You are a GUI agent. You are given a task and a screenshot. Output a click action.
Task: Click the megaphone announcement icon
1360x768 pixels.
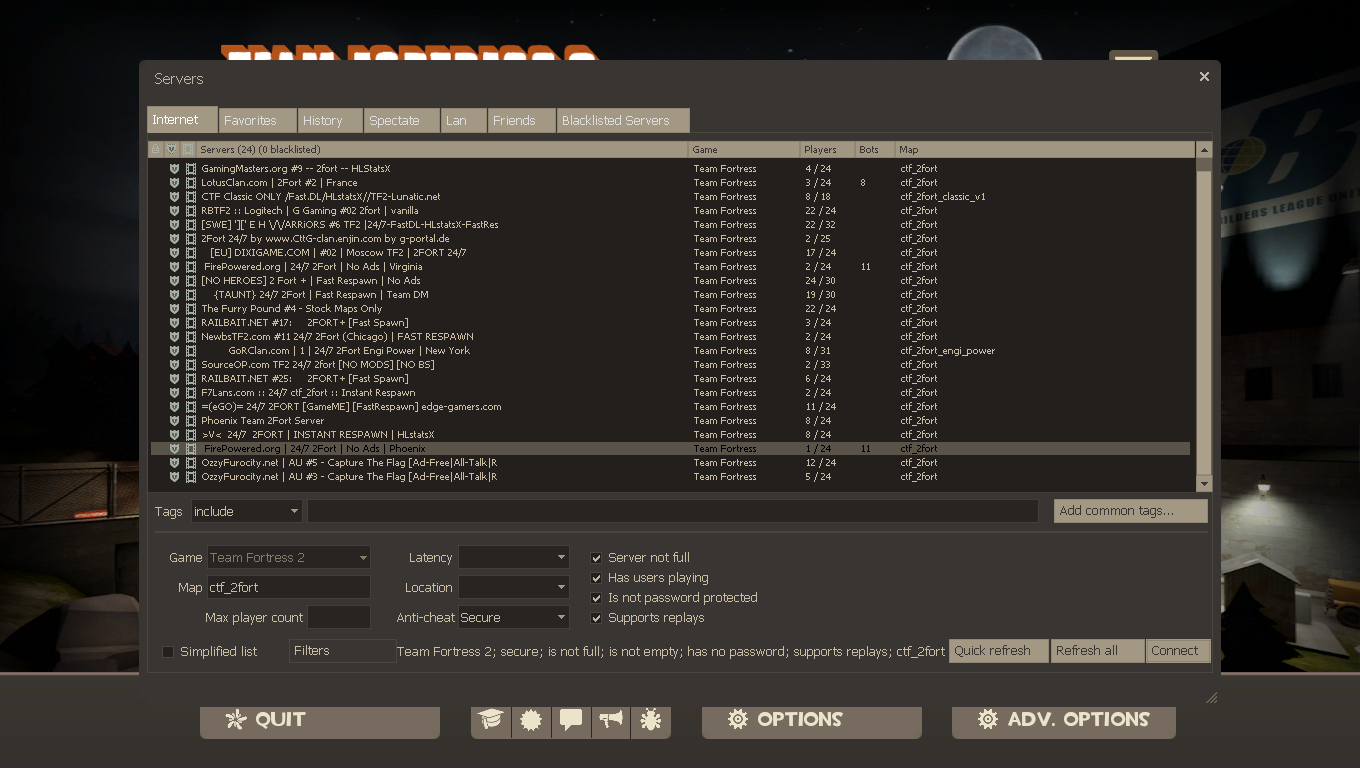coord(611,719)
